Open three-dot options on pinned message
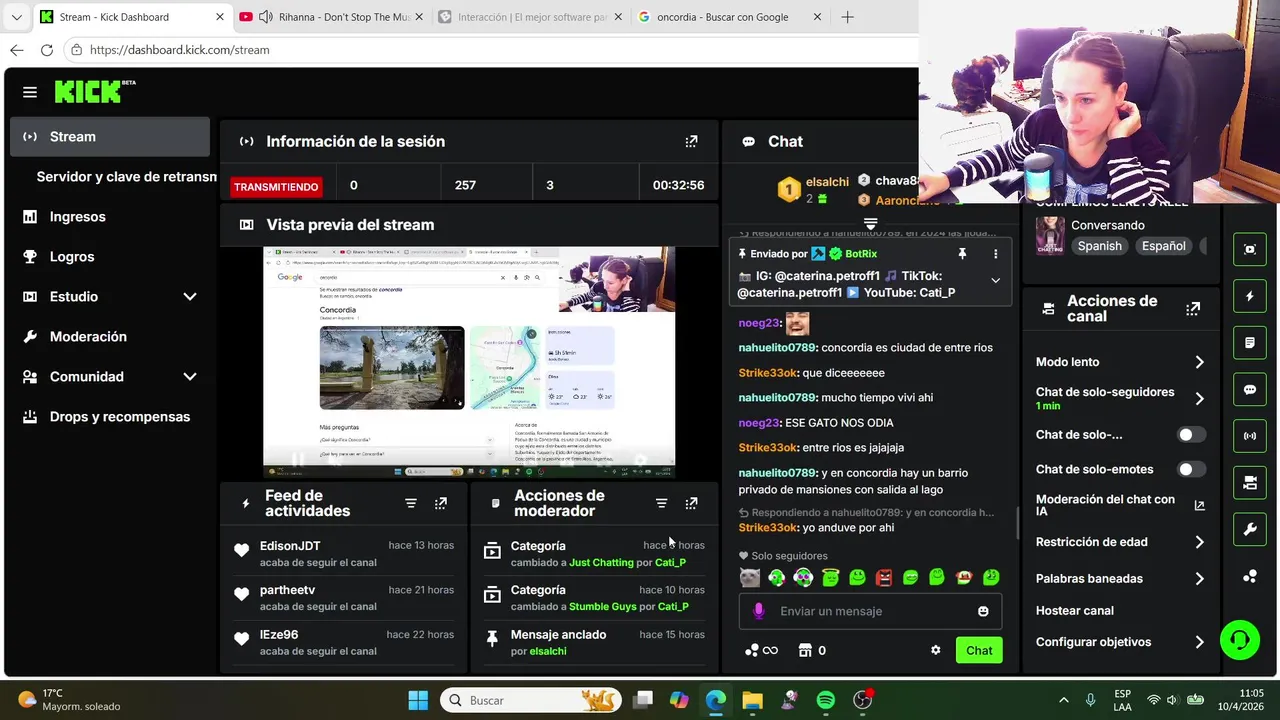The height and width of the screenshot is (720, 1280). 995,254
